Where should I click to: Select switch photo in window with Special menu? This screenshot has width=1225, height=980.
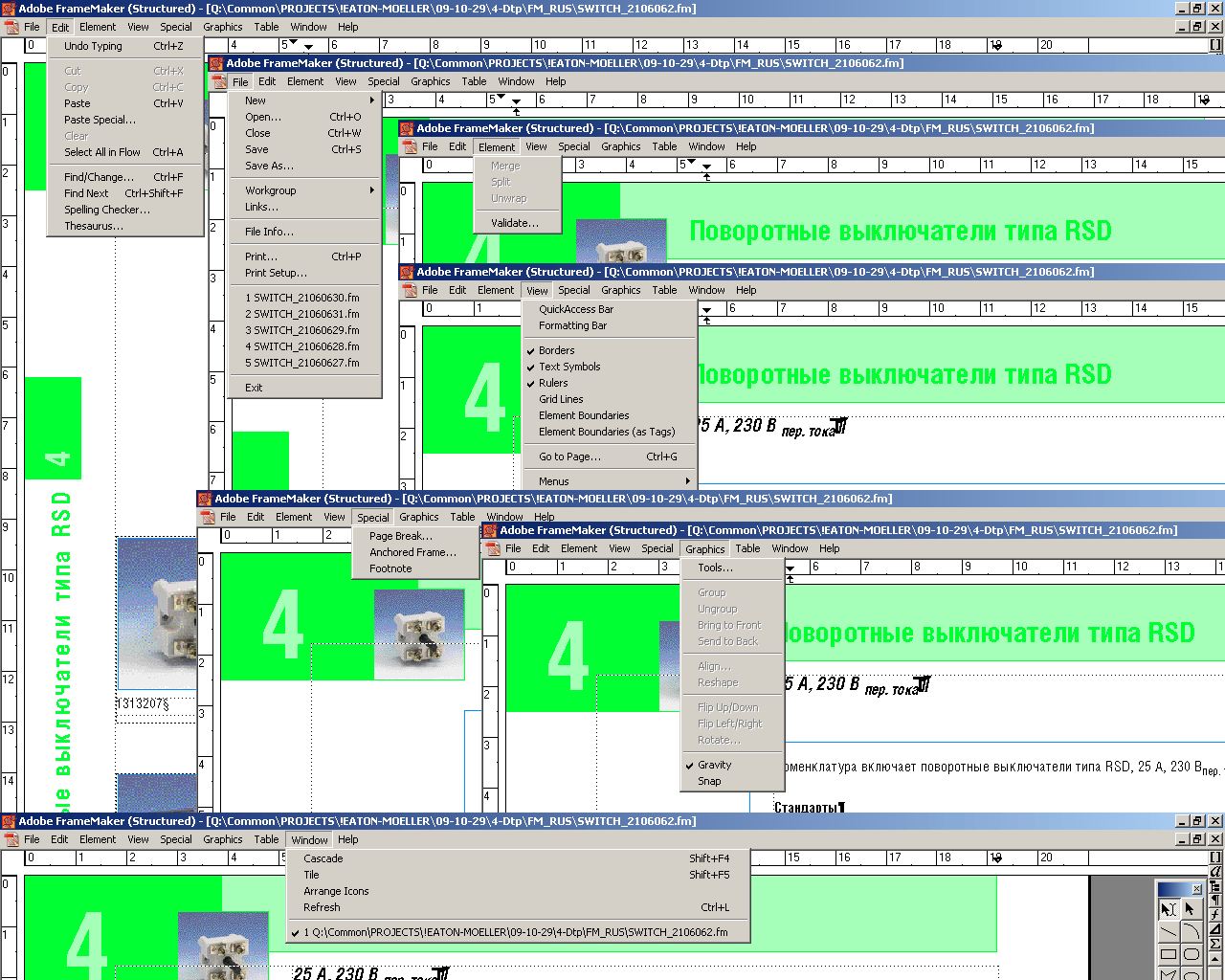tap(419, 634)
